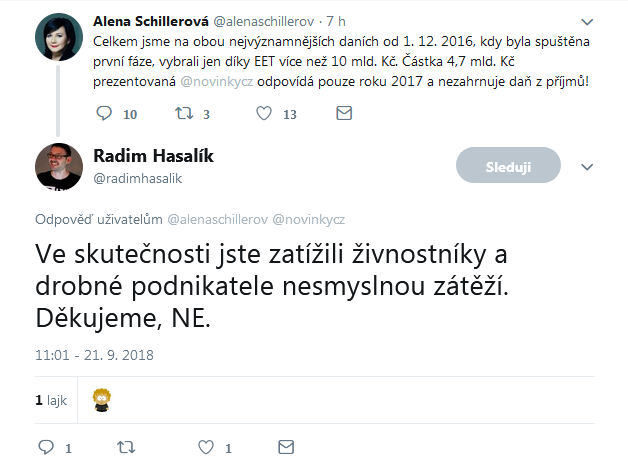Image resolution: width=628 pixels, height=467 pixels.
Task: Open the tweet timestamp 11:01 - 21. 9. 2018
Action: [94, 354]
